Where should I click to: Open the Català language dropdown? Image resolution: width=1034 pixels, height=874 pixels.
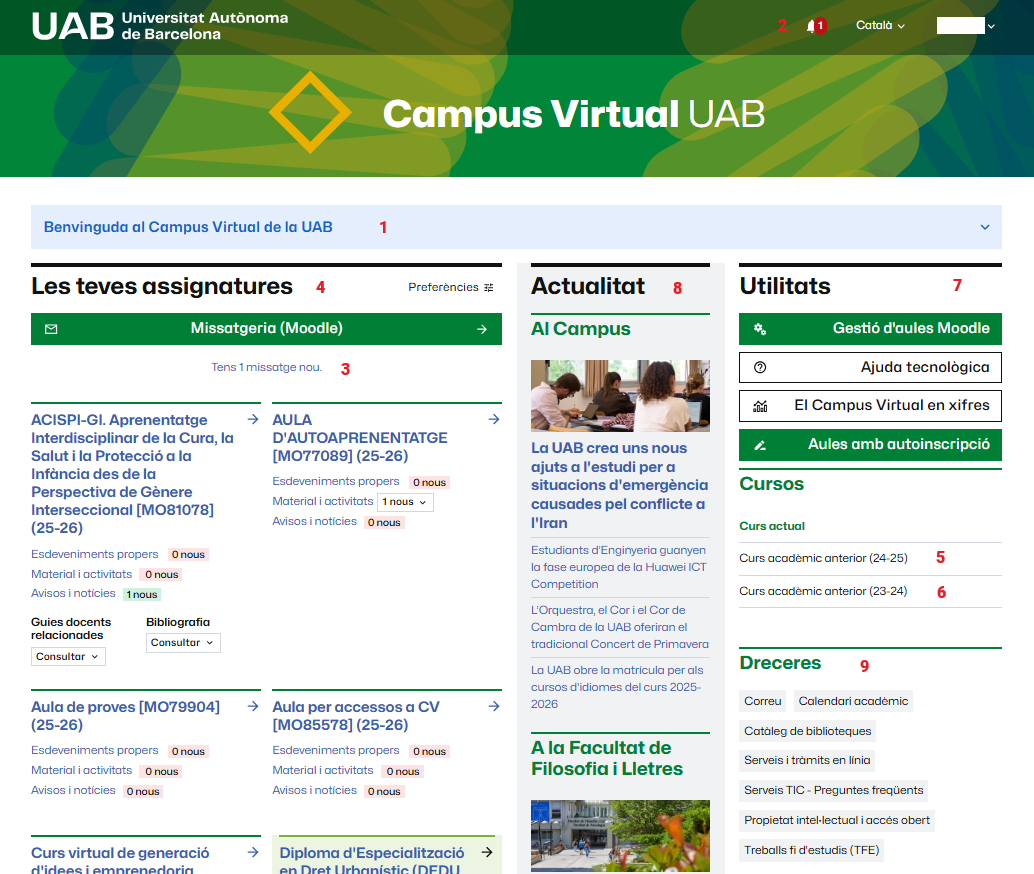click(x=880, y=26)
